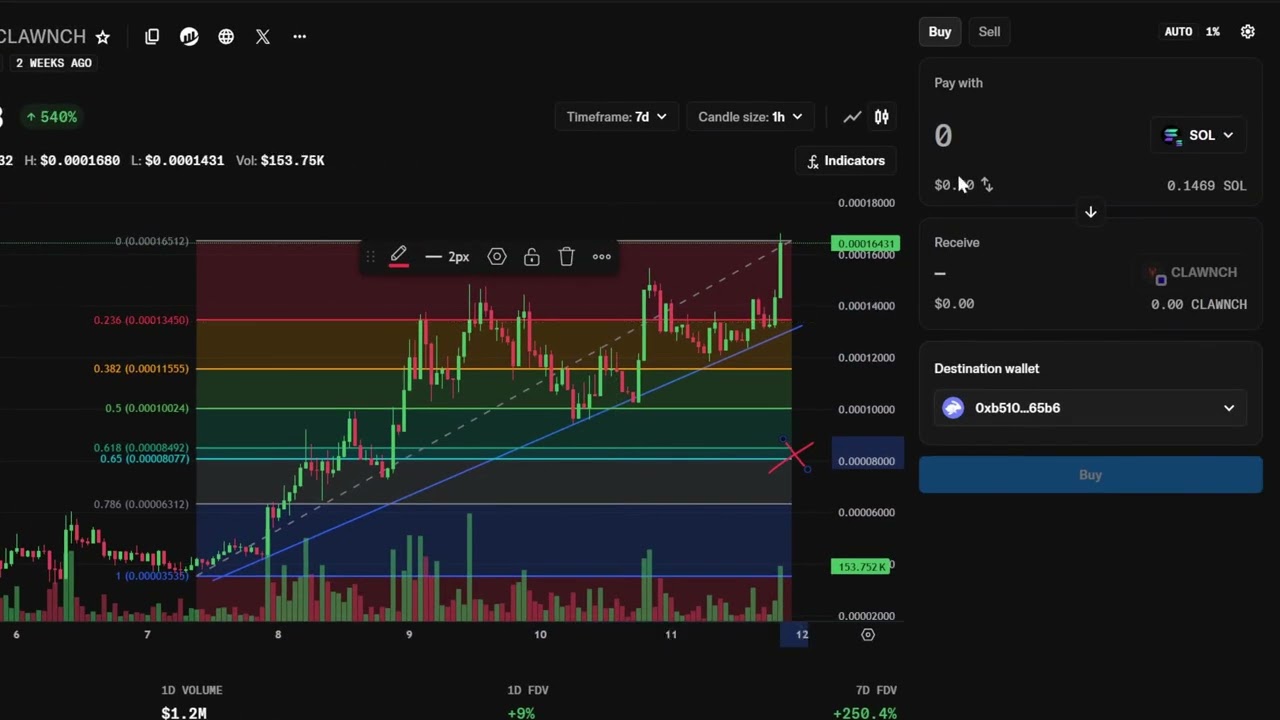
Task: Click the 1D VOLUME $1.2M stat
Action: (192, 702)
